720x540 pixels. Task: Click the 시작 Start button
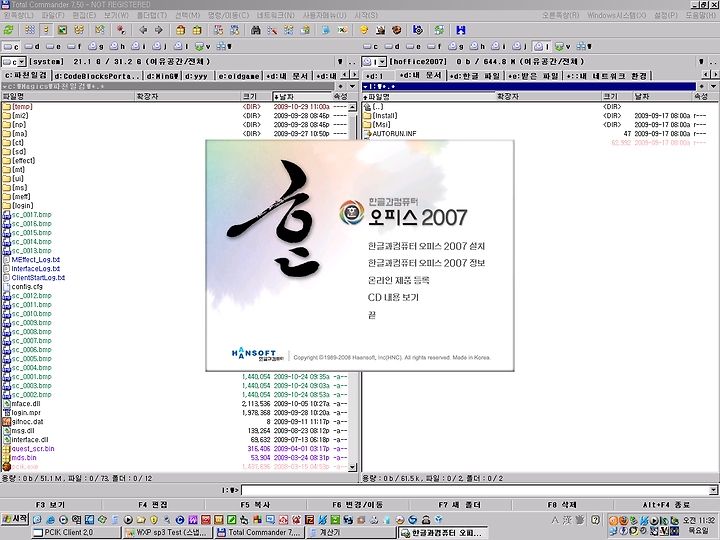pos(15,519)
